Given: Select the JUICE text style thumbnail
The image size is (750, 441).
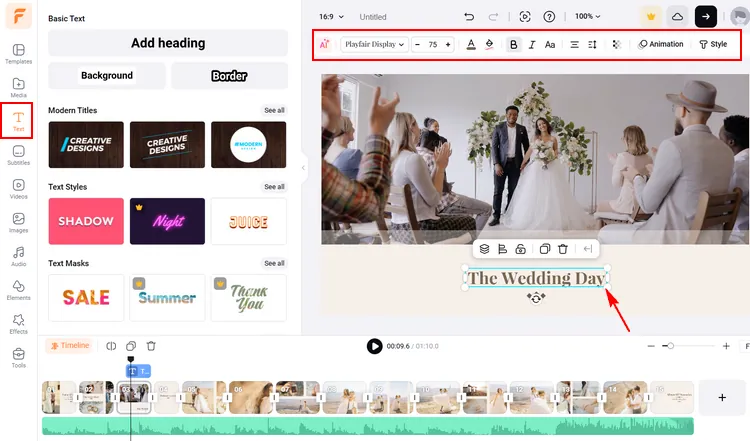Looking at the screenshot, I should [x=249, y=221].
